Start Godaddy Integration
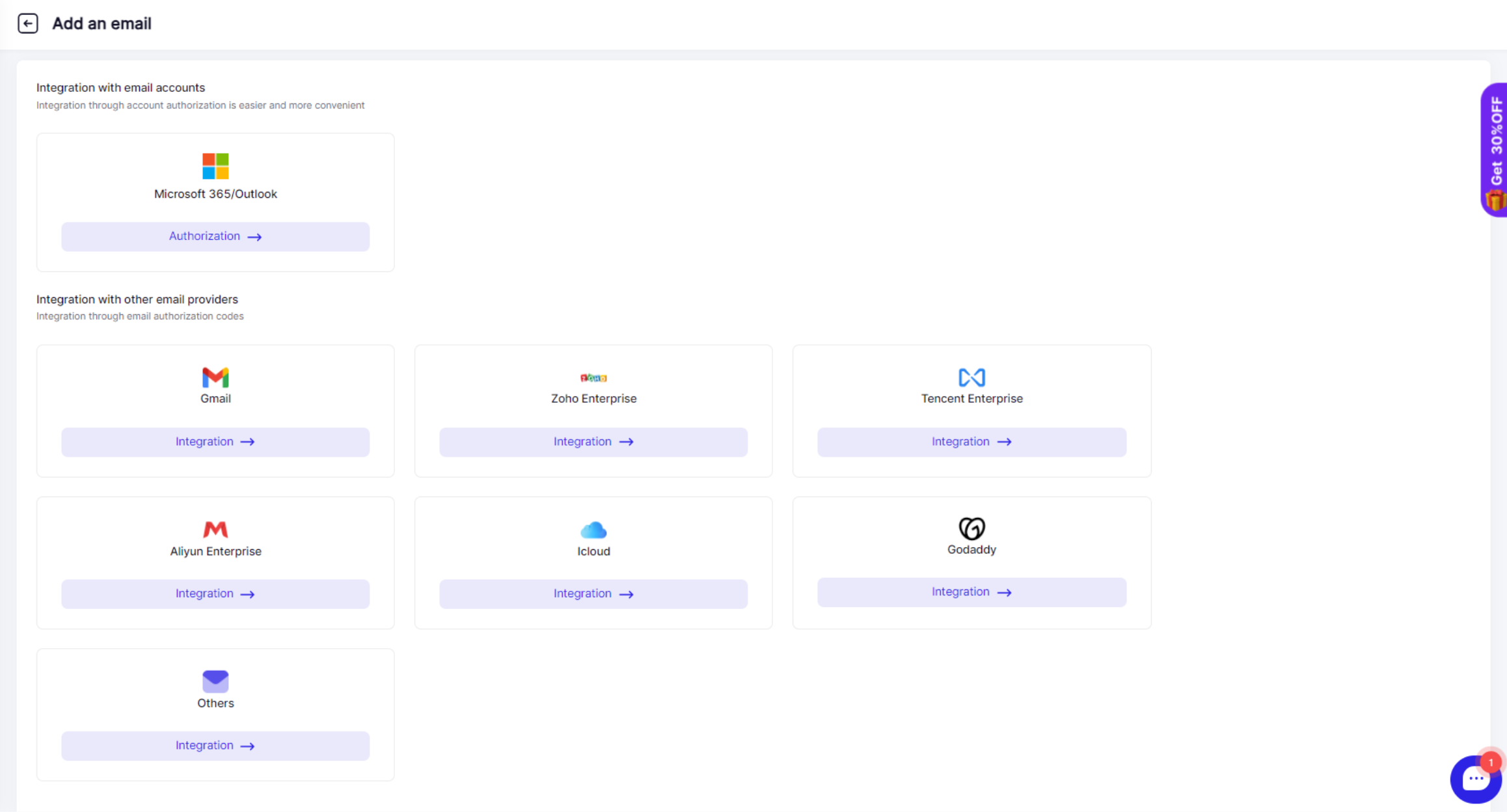The width and height of the screenshot is (1507, 812). pyautogui.click(x=971, y=592)
